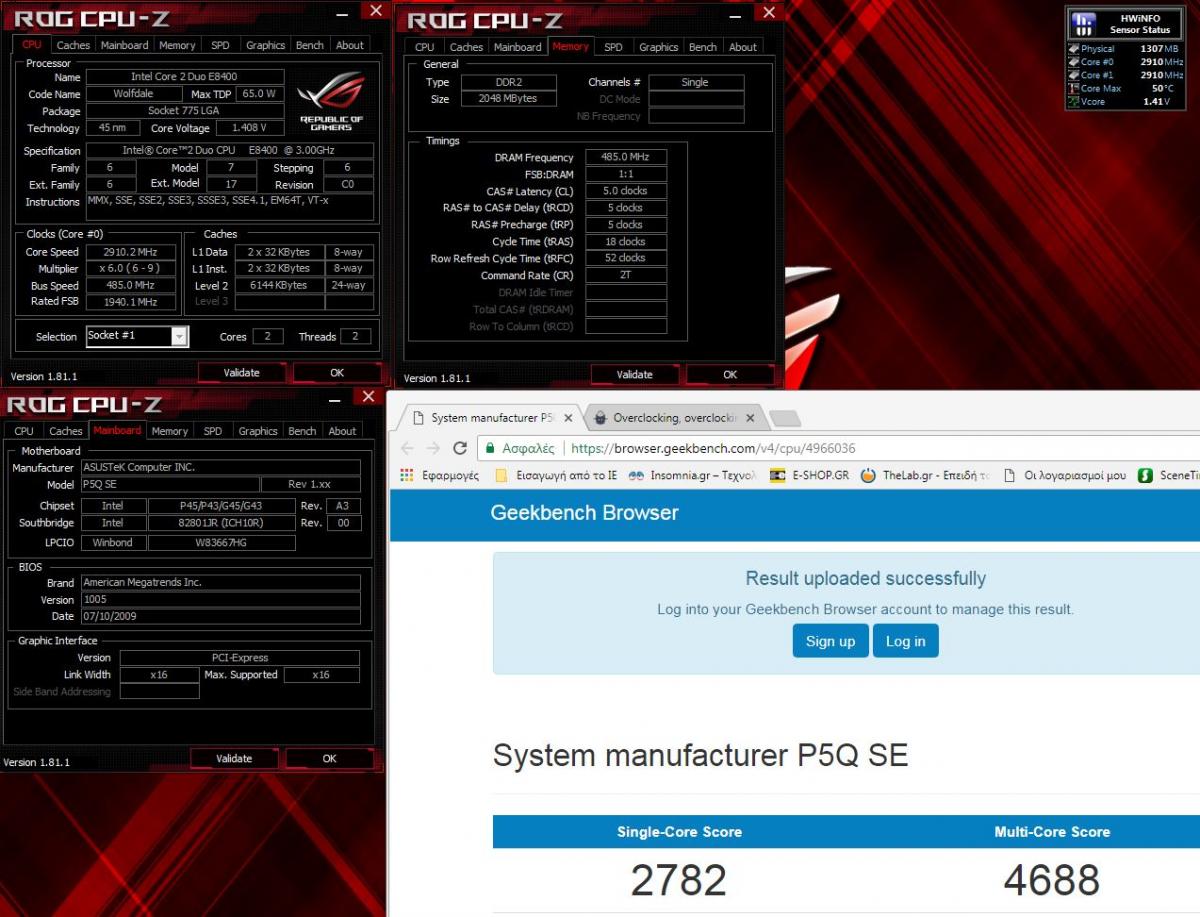Click the Geekbench Browser header link
1200x917 pixels.
pyautogui.click(x=584, y=513)
